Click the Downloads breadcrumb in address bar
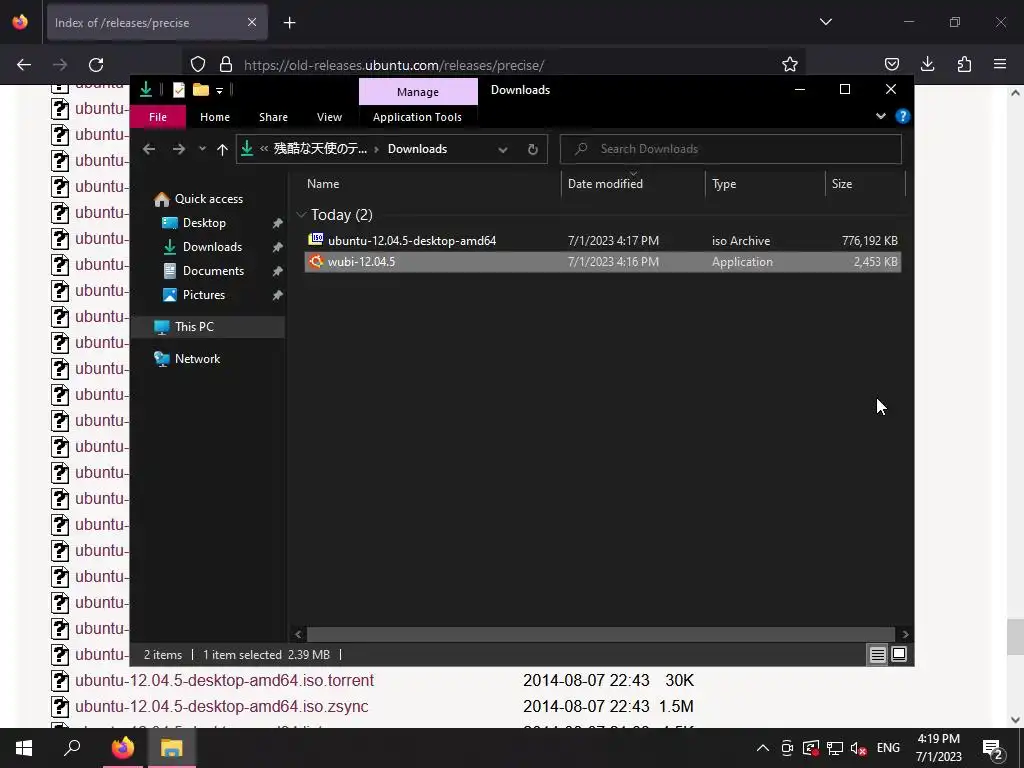This screenshot has height=768, width=1024. (x=417, y=149)
